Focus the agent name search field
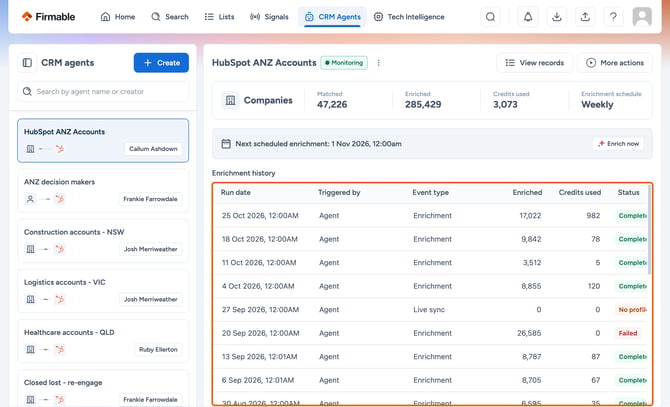Viewport: 670px width, 407px height. pyautogui.click(x=103, y=91)
